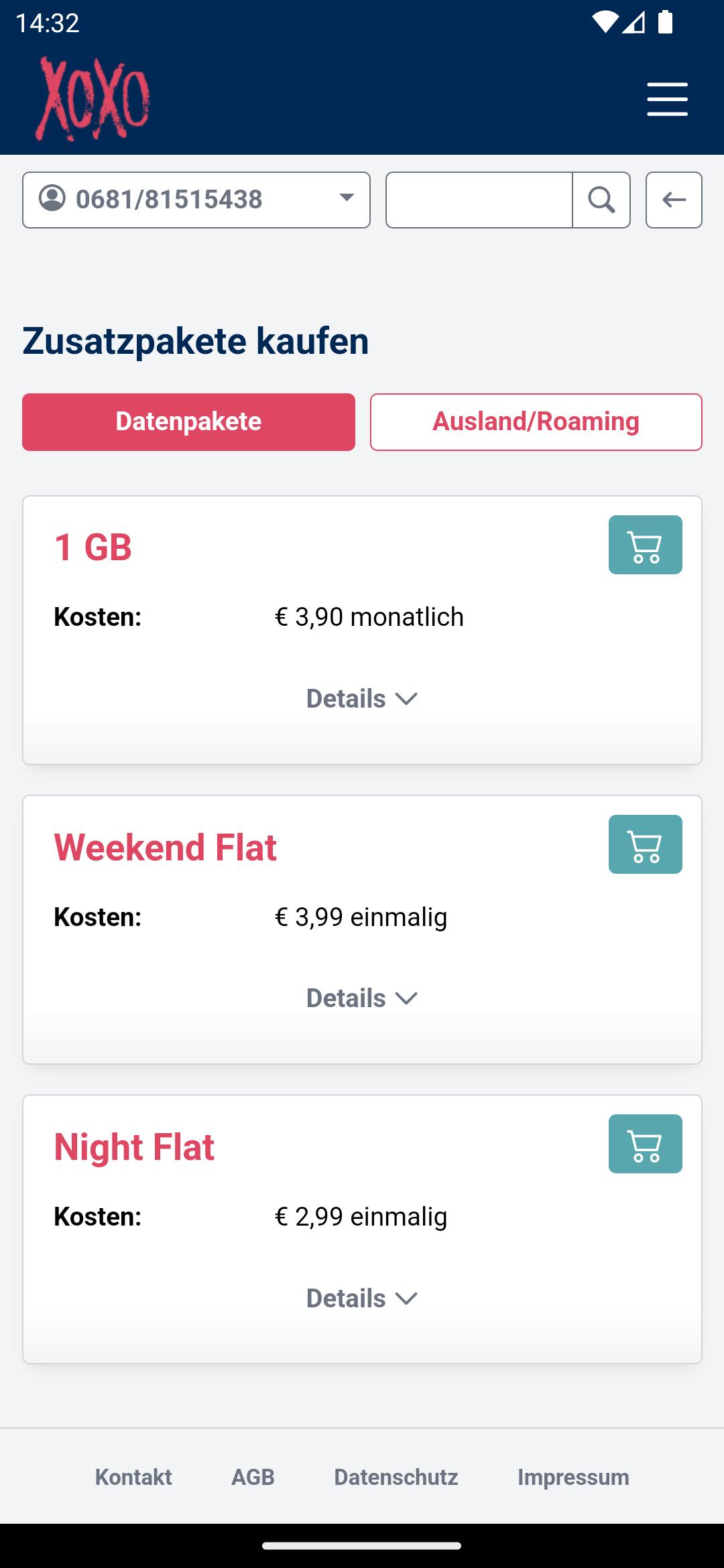
Task: Open the Datenschutz footer link
Action: coord(396,1477)
